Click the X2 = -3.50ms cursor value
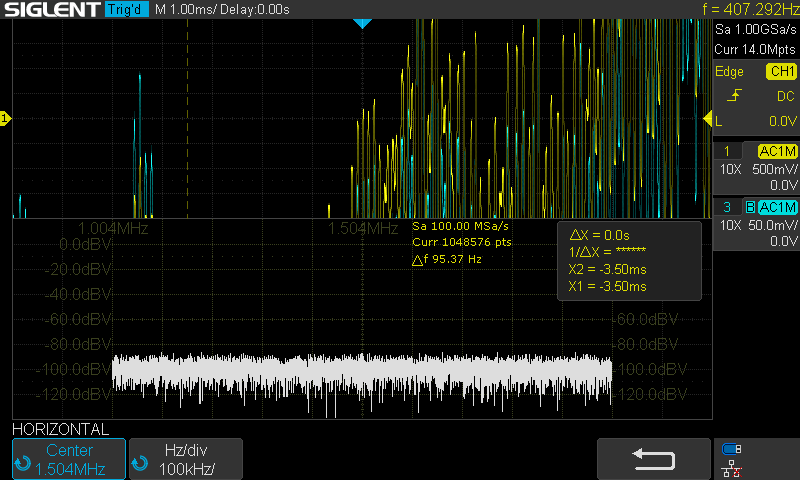The width and height of the screenshot is (800, 480). point(607,269)
